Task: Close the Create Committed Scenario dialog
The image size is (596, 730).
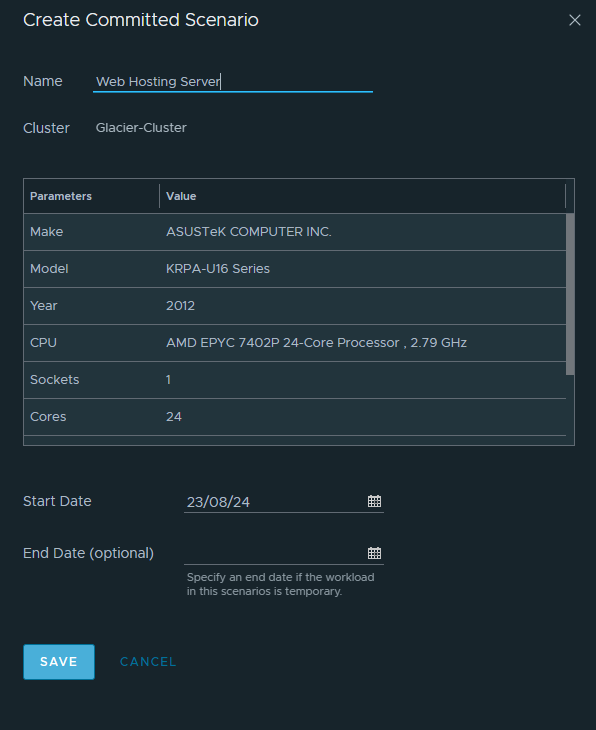Action: tap(575, 20)
